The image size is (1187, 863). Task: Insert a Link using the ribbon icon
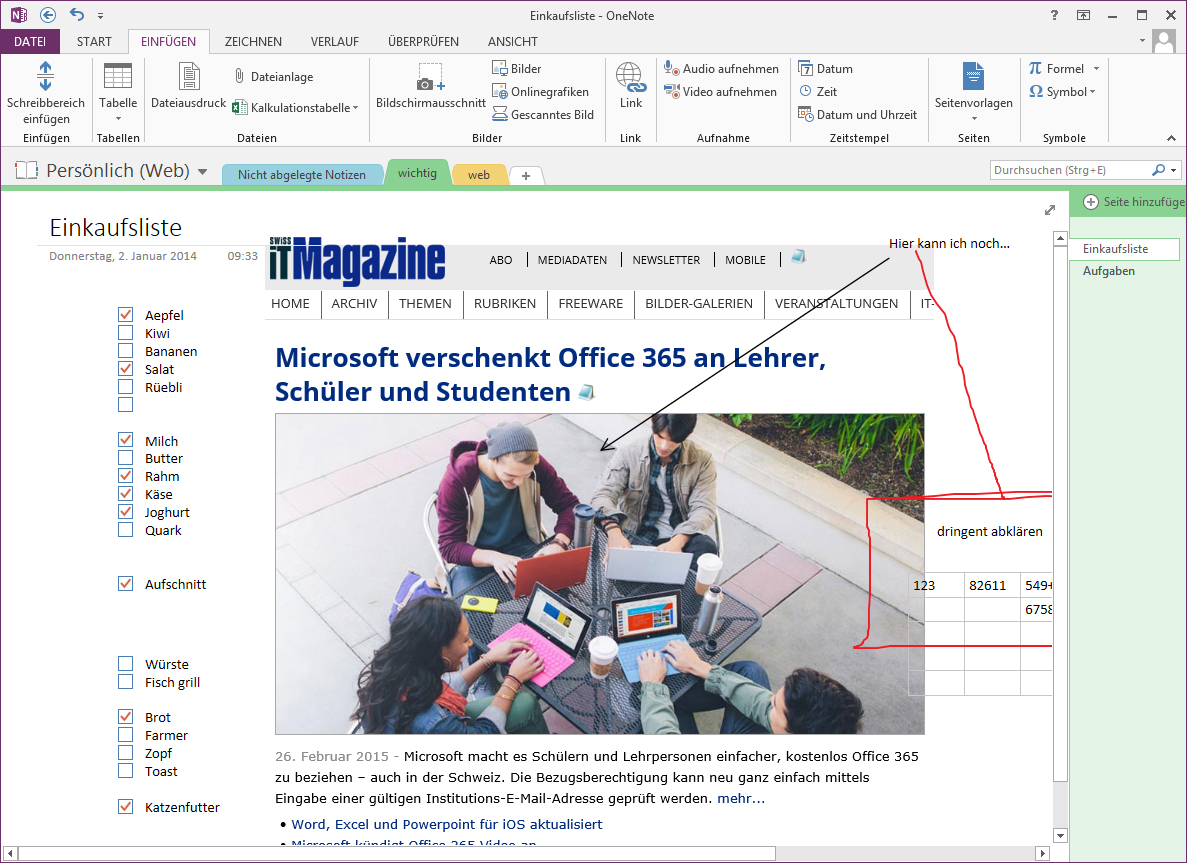(630, 88)
